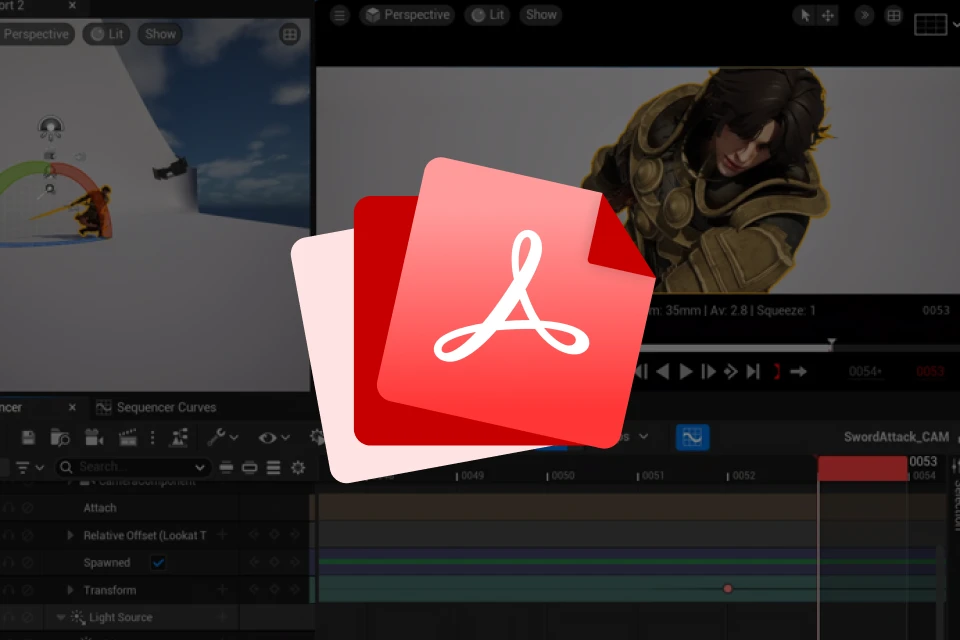This screenshot has width=960, height=640.
Task: Click the first track layout icon right of search
Action: pyautogui.click(x=226, y=468)
